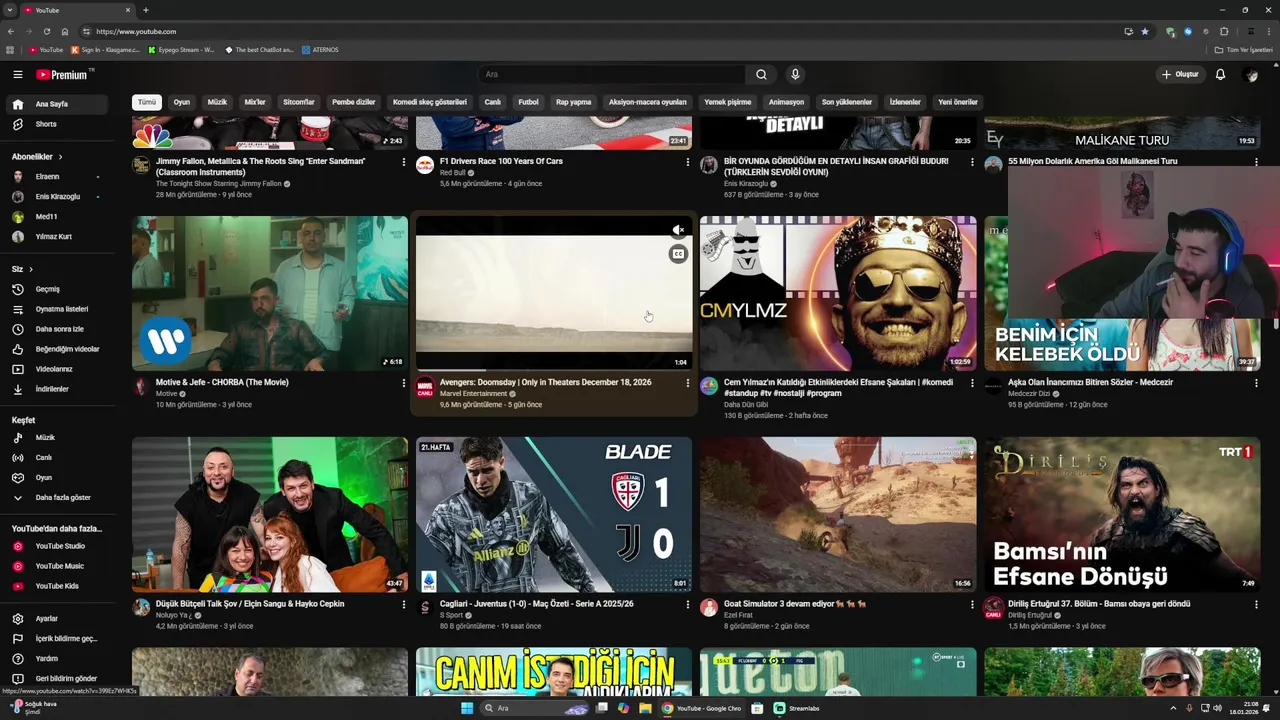The width and height of the screenshot is (1280, 720).
Task: Open options menu for Motive & Jefe video
Action: point(404,383)
